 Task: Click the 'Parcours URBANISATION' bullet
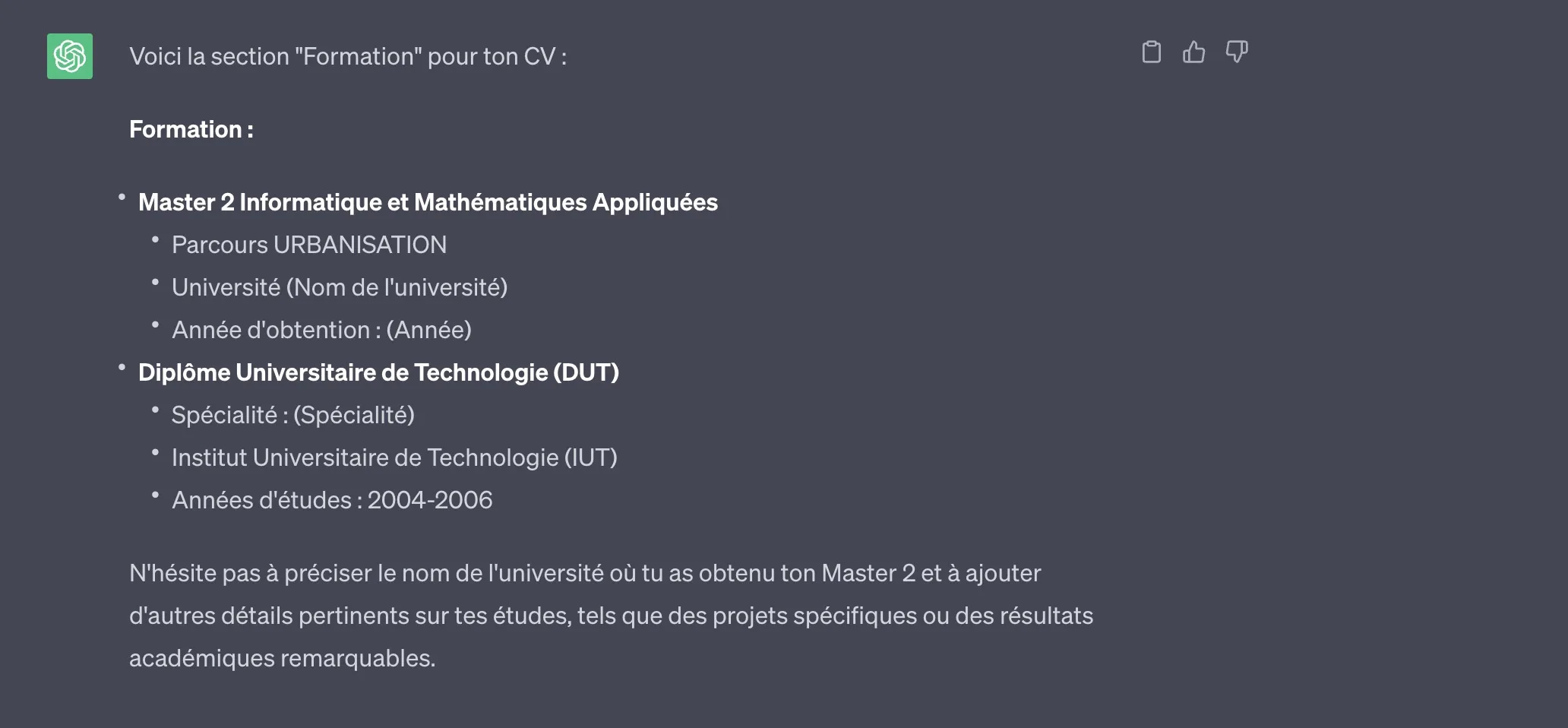[x=308, y=245]
